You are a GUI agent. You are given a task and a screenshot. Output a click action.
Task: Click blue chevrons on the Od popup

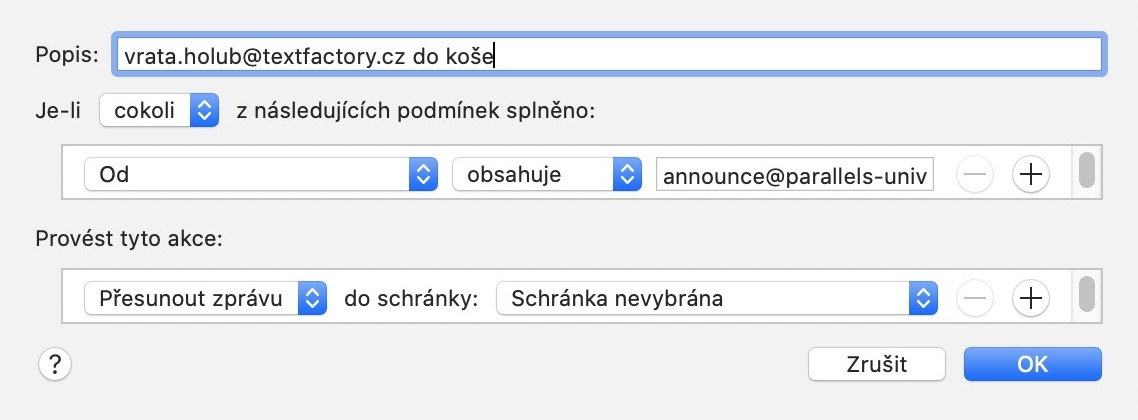coord(423,175)
